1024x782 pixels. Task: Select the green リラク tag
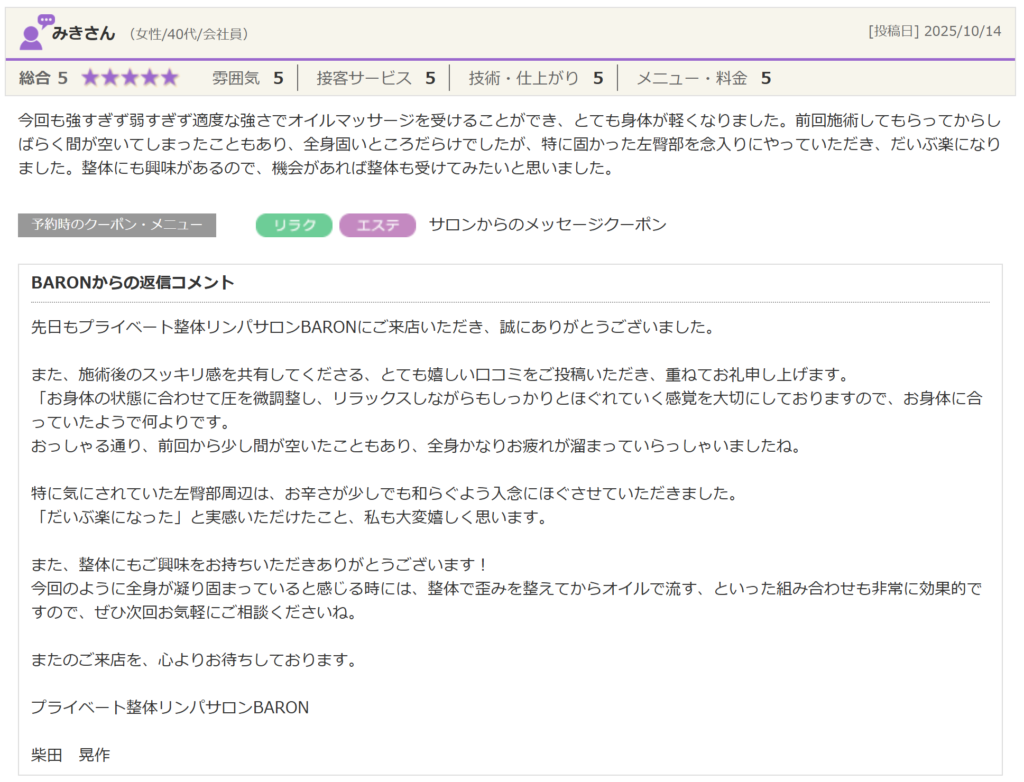[x=294, y=226]
